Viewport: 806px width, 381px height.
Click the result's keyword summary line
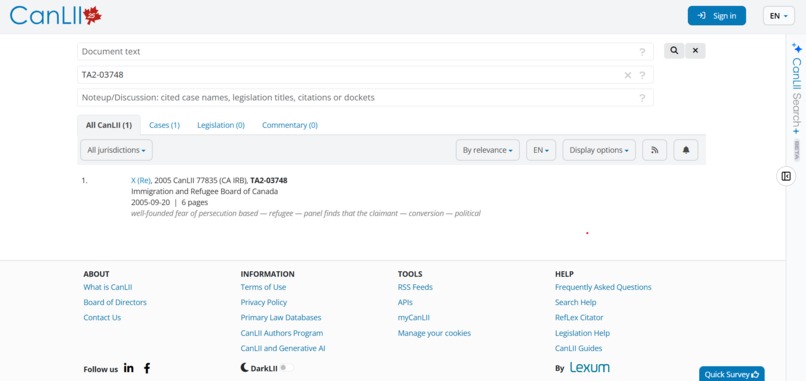pos(306,213)
